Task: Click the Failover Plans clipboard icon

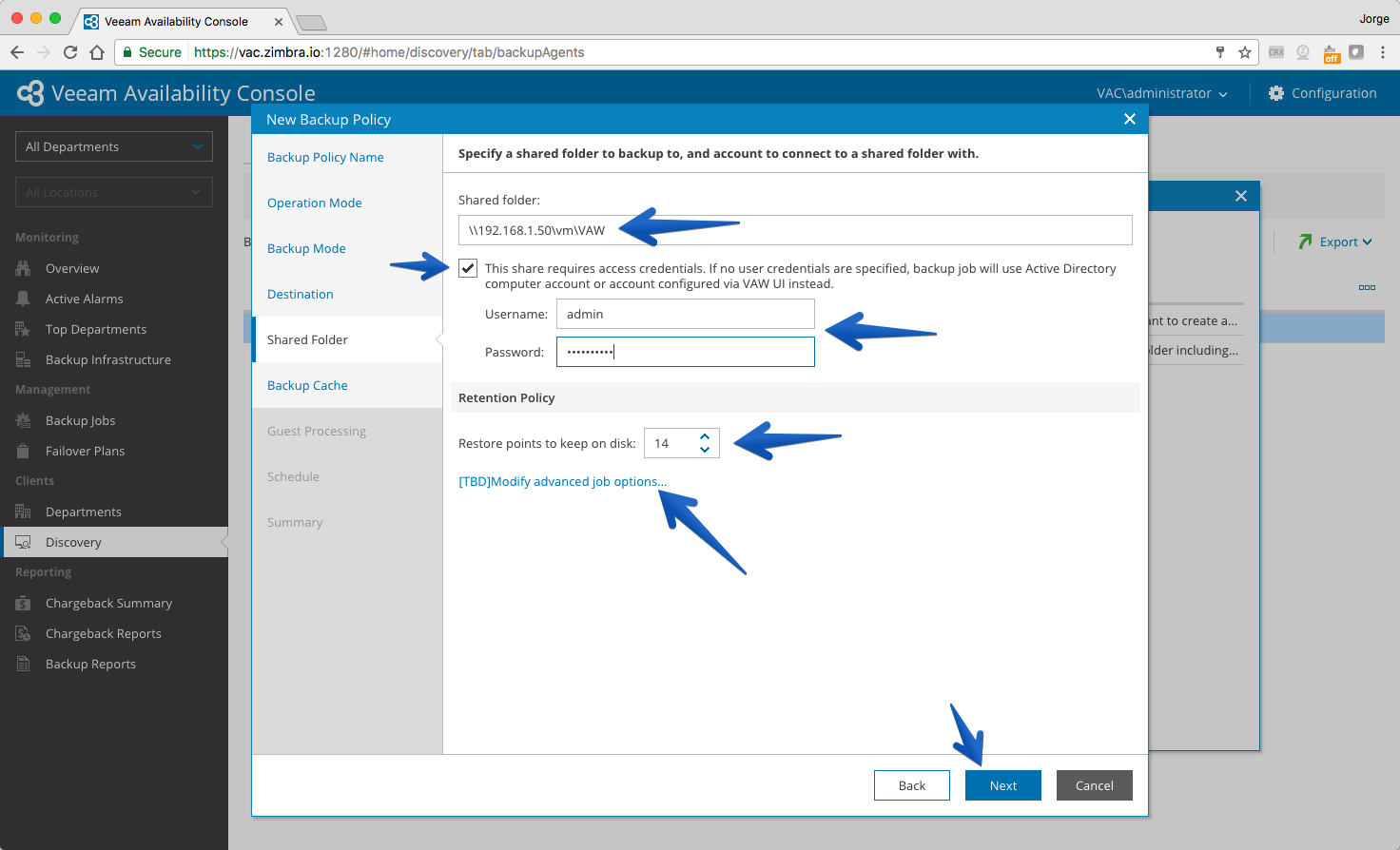Action: pos(23,451)
